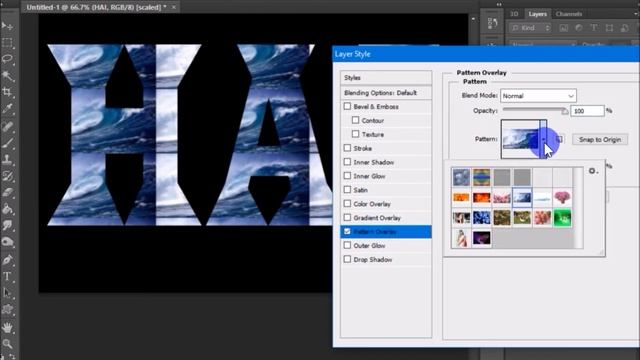
Task: Click the pattern Opacity slider track
Action: pyautogui.click(x=535, y=110)
